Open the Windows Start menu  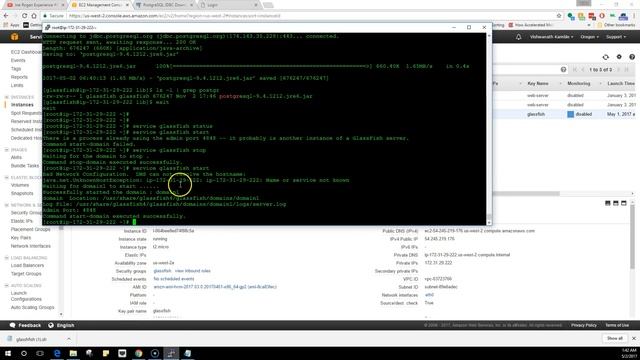pyautogui.click(x=8, y=353)
